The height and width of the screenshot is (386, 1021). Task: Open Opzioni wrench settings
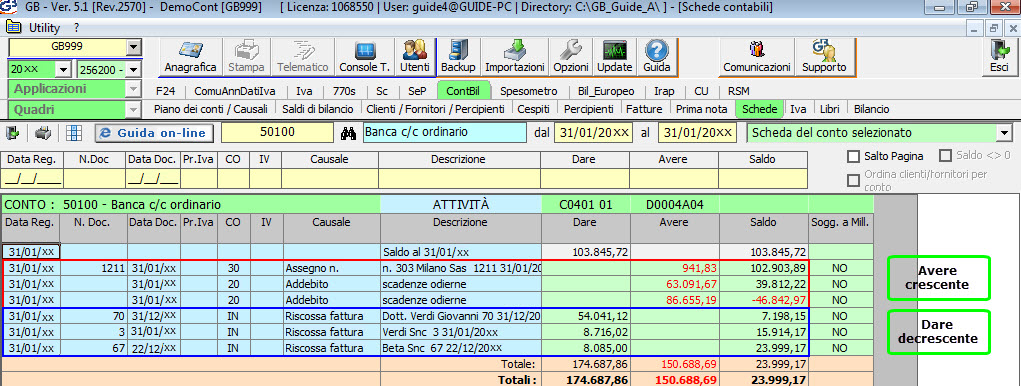571,57
